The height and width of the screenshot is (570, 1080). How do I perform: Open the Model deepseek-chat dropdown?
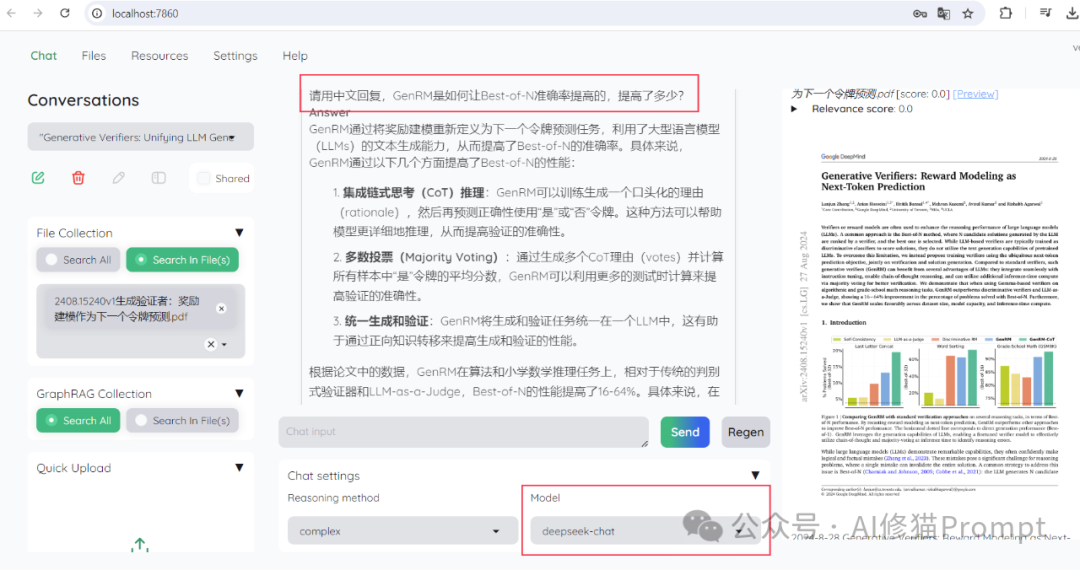pyautogui.click(x=645, y=531)
